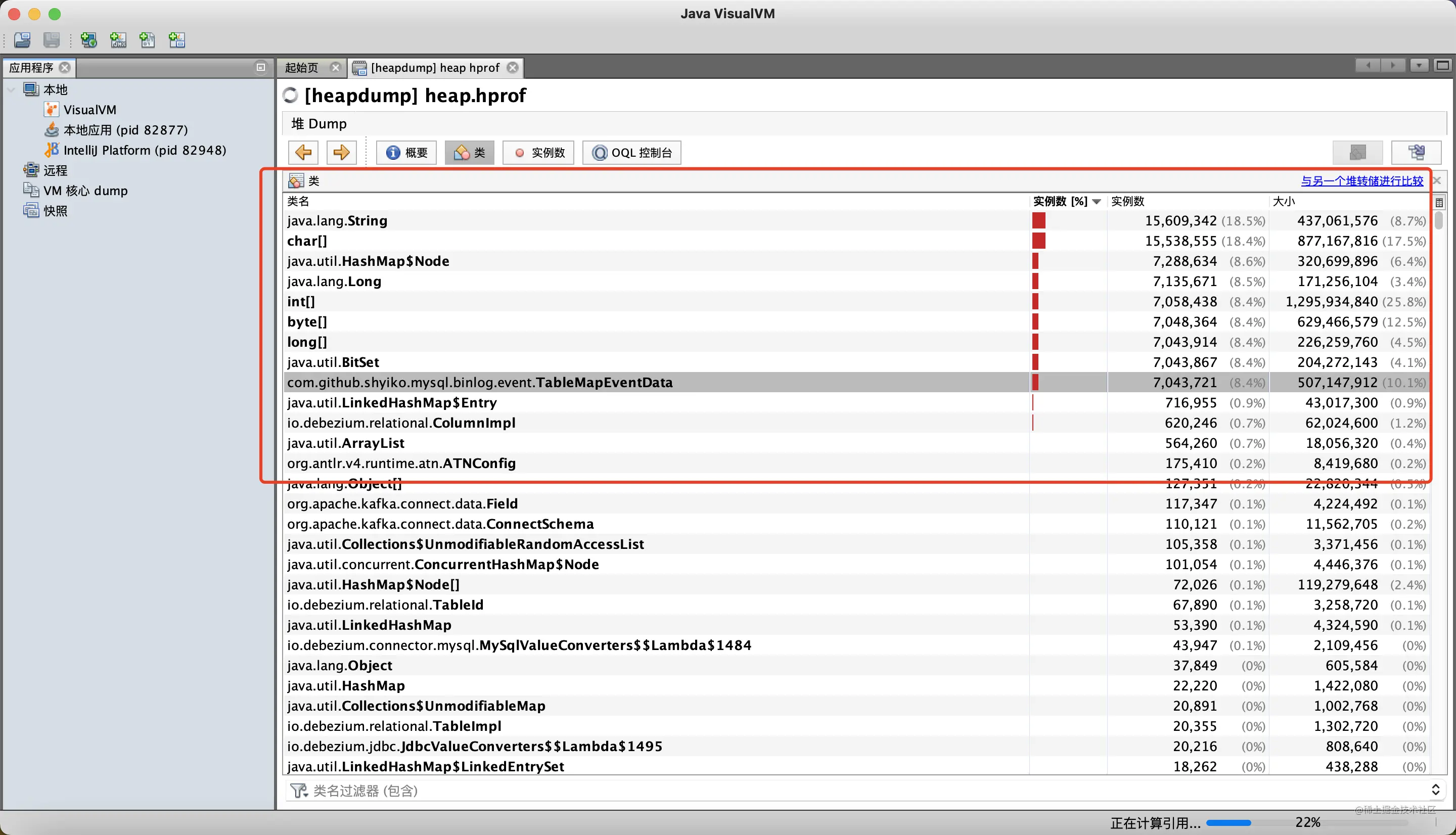Collapse the 本地 node in the applications tree
The width and height of the screenshot is (1456, 835).
pos(11,89)
